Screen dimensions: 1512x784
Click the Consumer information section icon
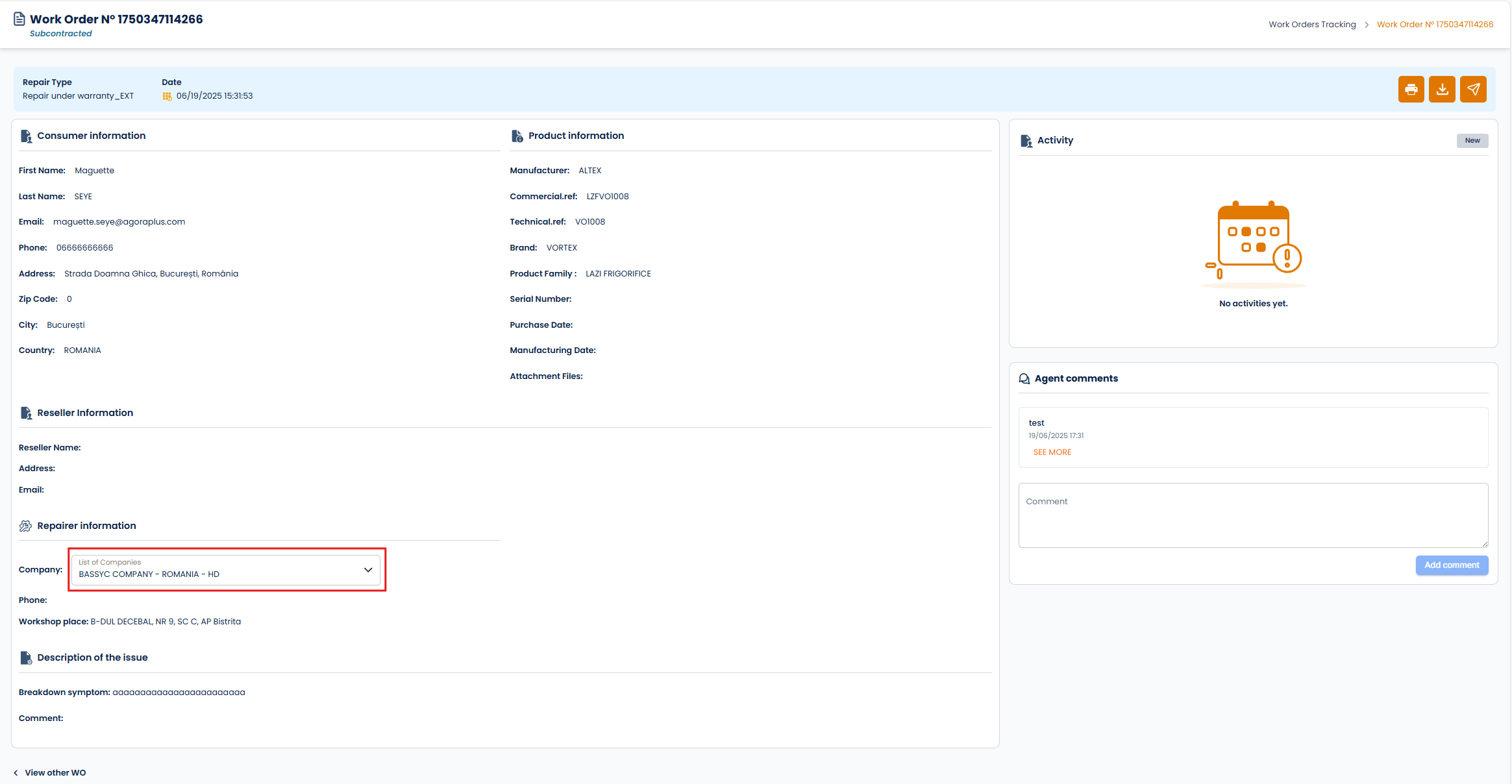[26, 136]
